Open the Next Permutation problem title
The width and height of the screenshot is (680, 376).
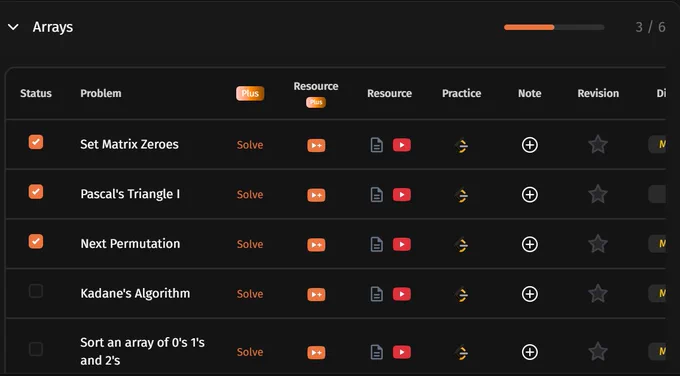pyautogui.click(x=130, y=244)
